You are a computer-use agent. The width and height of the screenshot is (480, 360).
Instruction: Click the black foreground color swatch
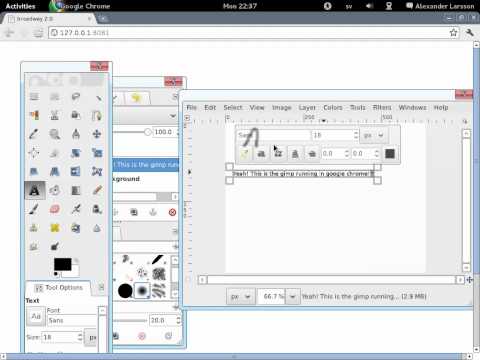click(x=62, y=264)
